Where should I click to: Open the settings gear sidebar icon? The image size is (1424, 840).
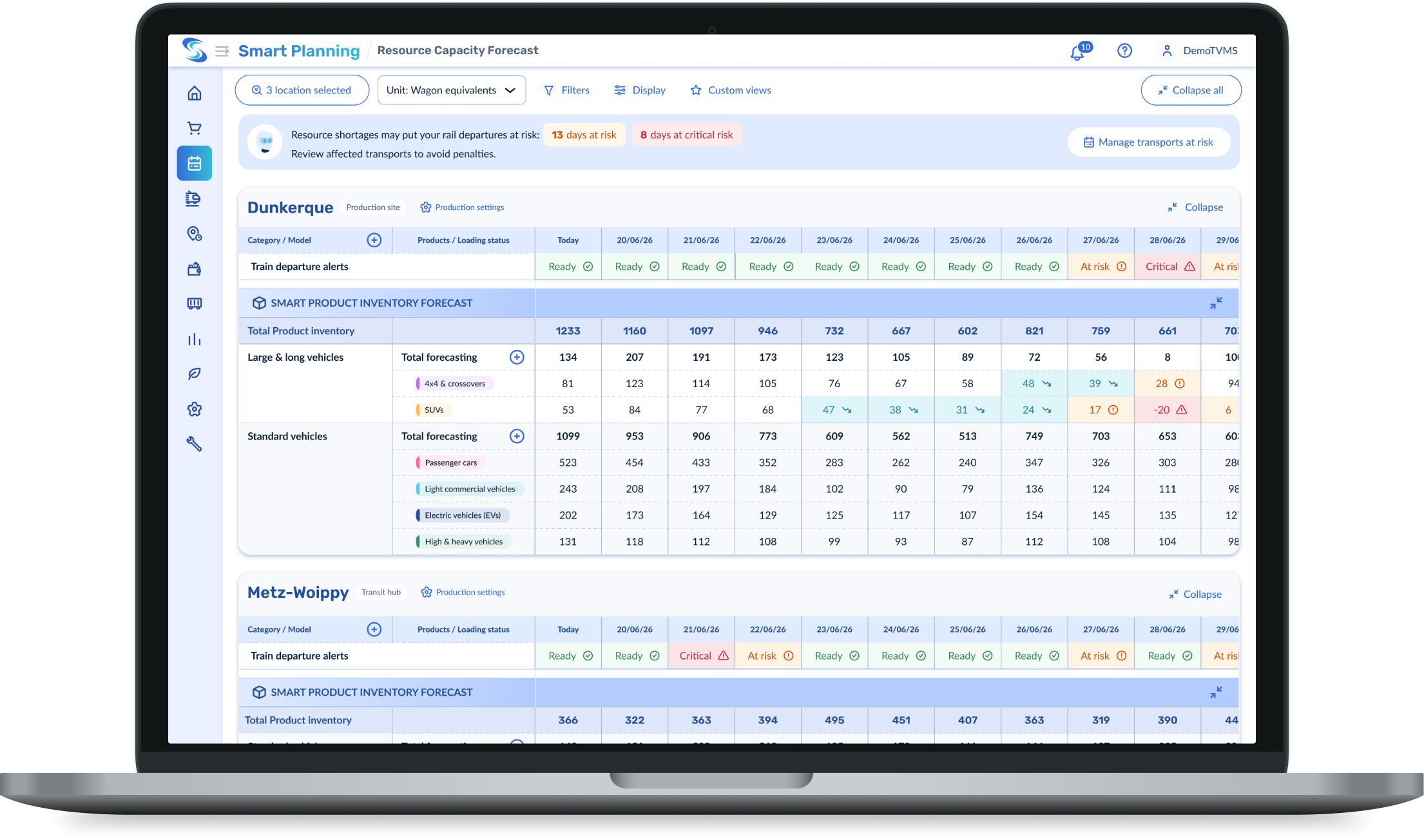(195, 409)
